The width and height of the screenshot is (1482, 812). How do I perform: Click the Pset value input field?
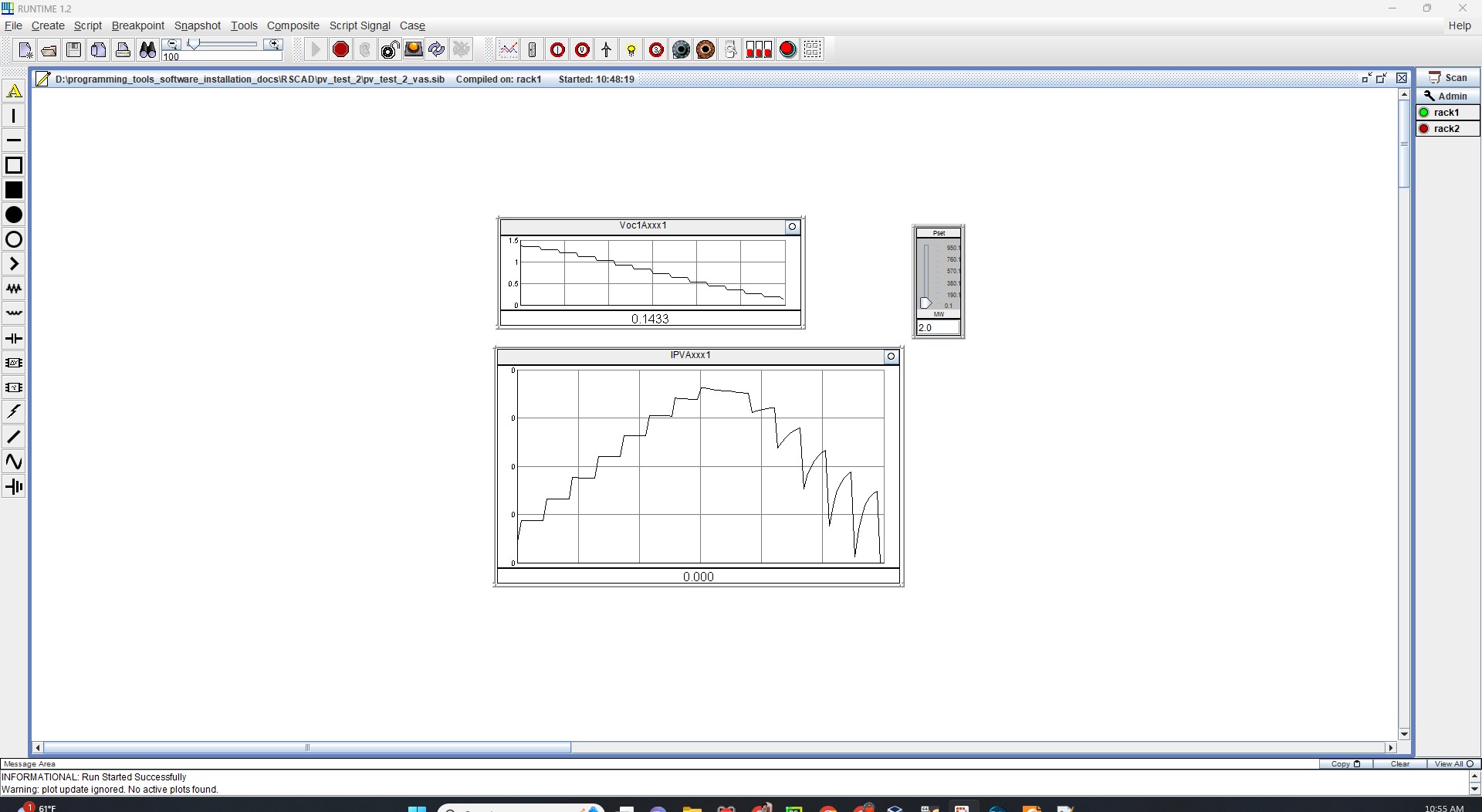click(938, 328)
